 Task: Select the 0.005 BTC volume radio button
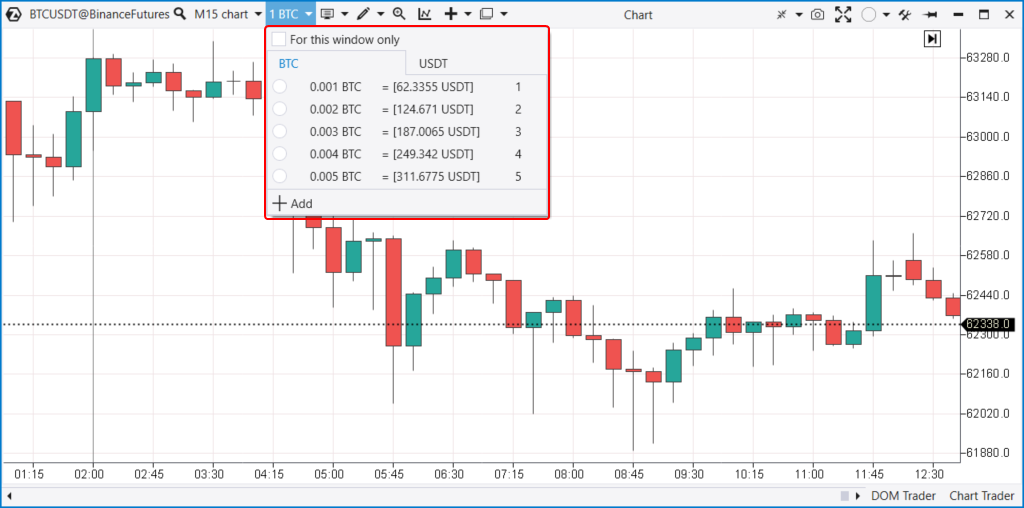tap(280, 176)
